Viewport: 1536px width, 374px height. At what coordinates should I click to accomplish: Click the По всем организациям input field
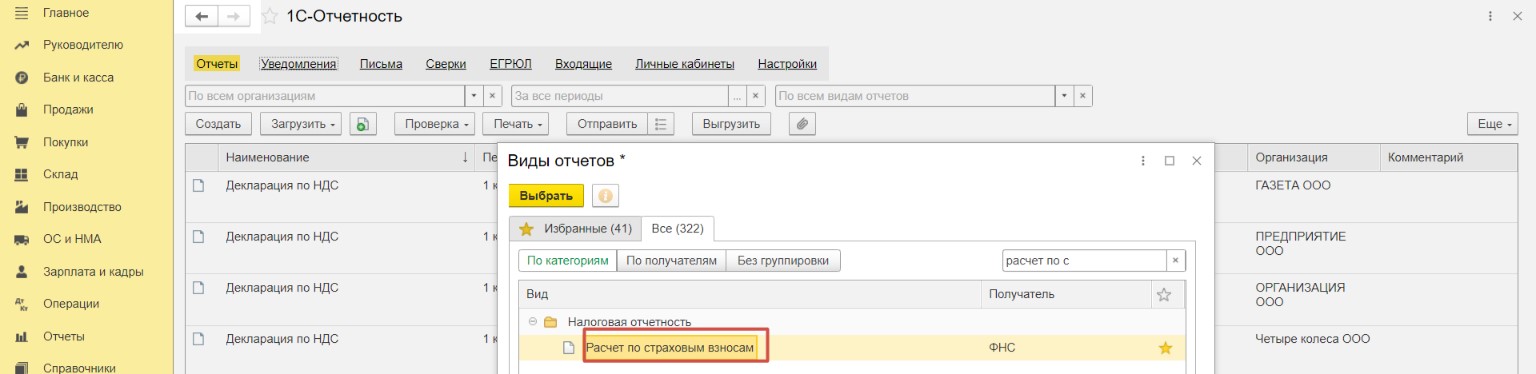[326, 96]
